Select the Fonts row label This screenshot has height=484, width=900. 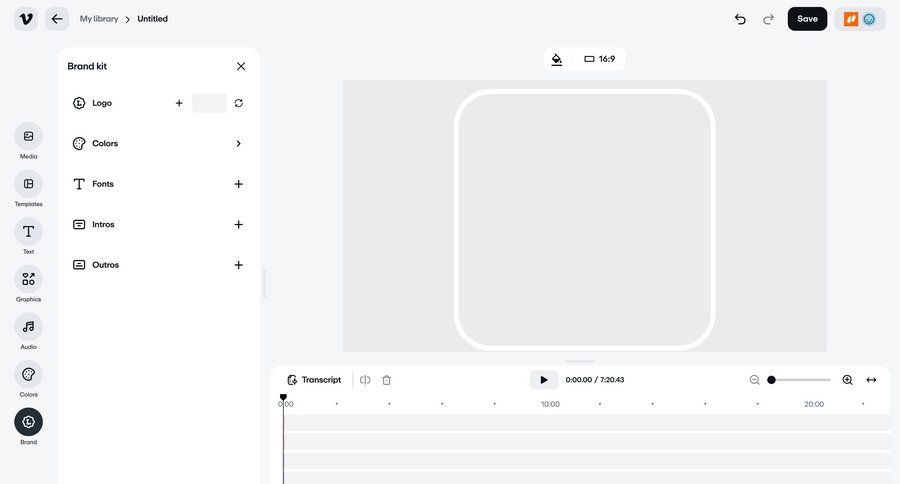[103, 184]
